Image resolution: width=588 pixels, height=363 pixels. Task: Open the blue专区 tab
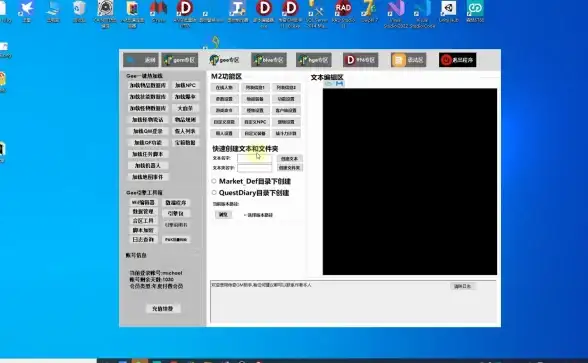269,60
